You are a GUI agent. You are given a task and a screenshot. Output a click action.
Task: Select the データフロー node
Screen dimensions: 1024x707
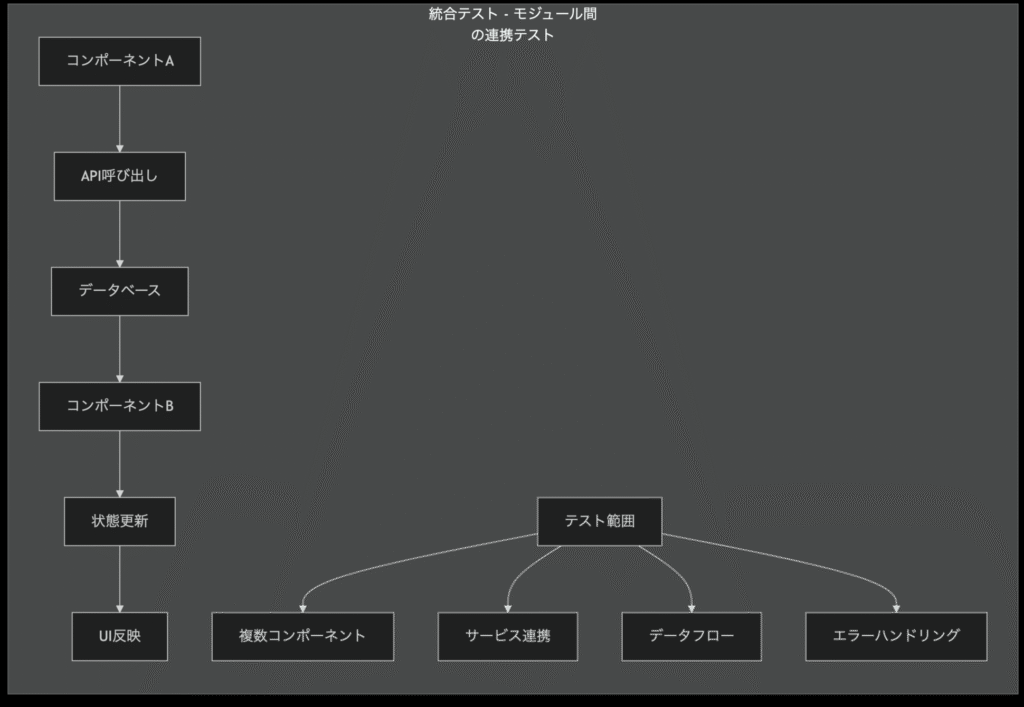pyautogui.click(x=691, y=636)
